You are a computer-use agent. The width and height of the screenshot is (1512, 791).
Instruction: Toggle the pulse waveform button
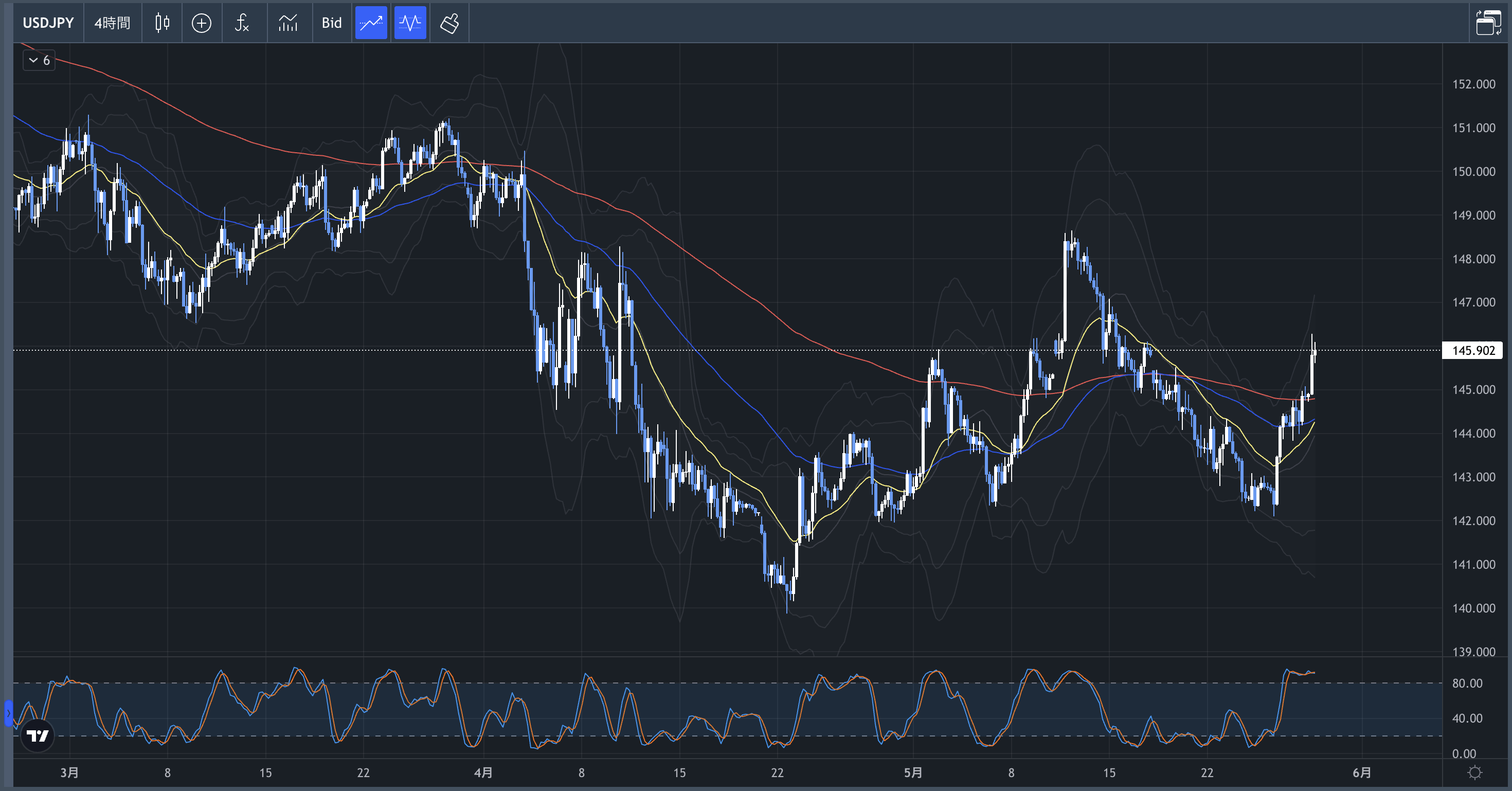[x=410, y=23]
